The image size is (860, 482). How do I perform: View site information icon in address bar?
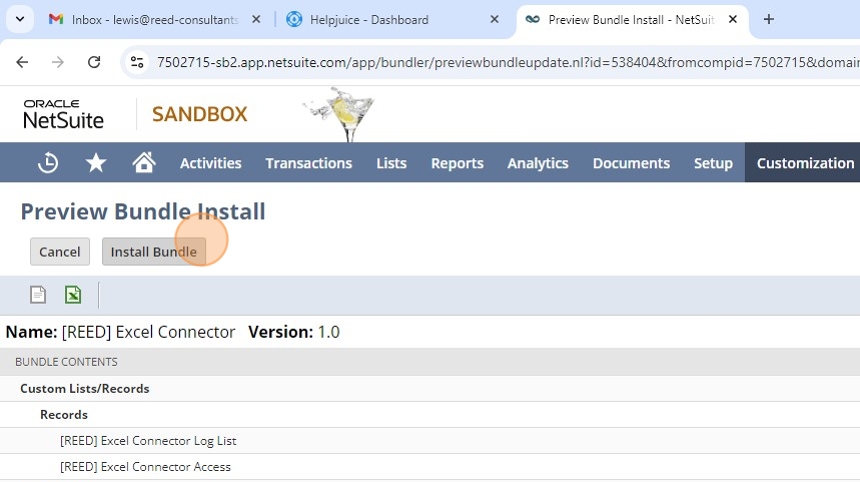click(x=137, y=62)
